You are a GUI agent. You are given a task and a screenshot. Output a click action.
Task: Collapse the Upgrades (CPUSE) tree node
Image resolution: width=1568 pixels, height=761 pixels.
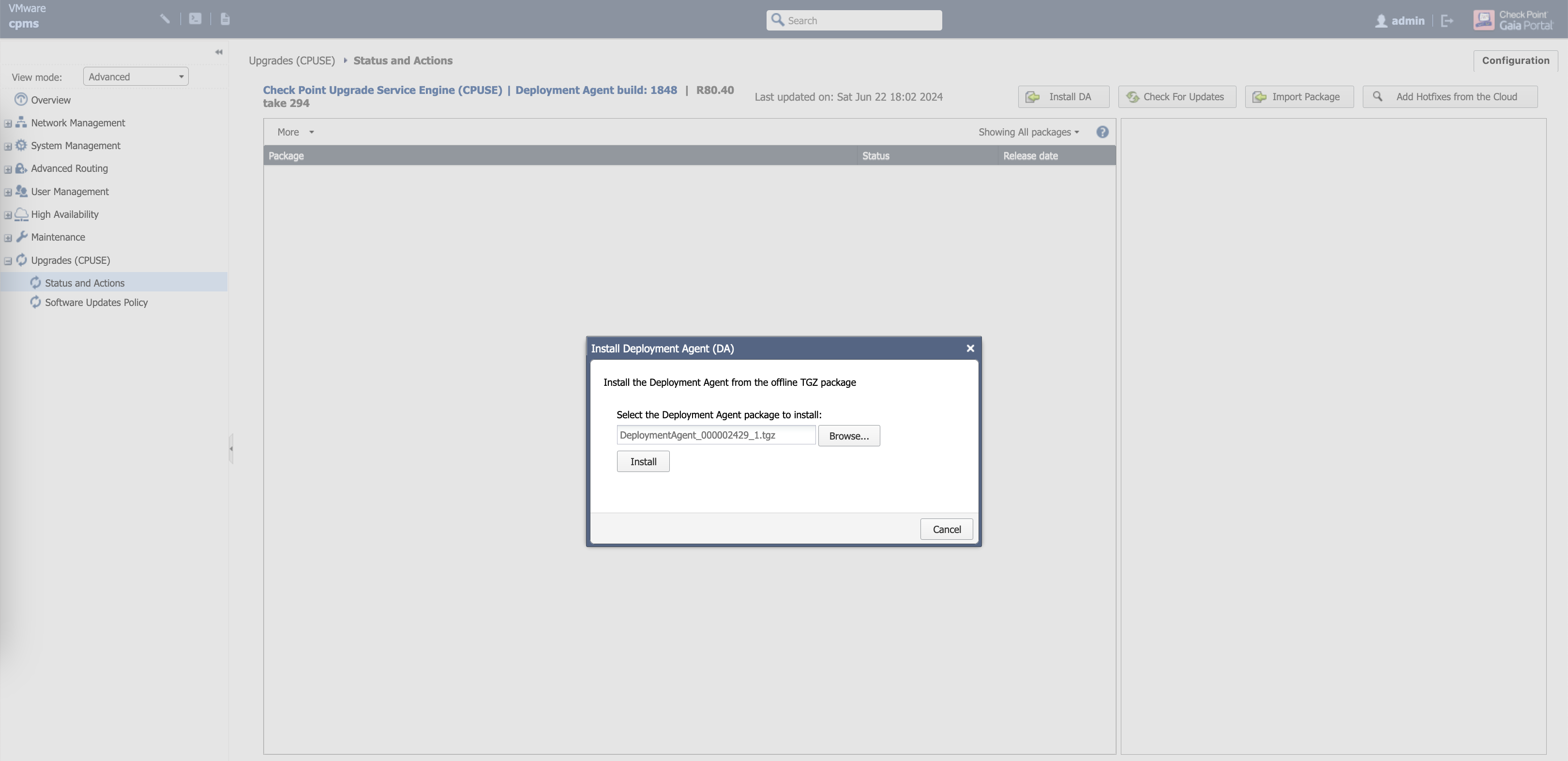8,261
